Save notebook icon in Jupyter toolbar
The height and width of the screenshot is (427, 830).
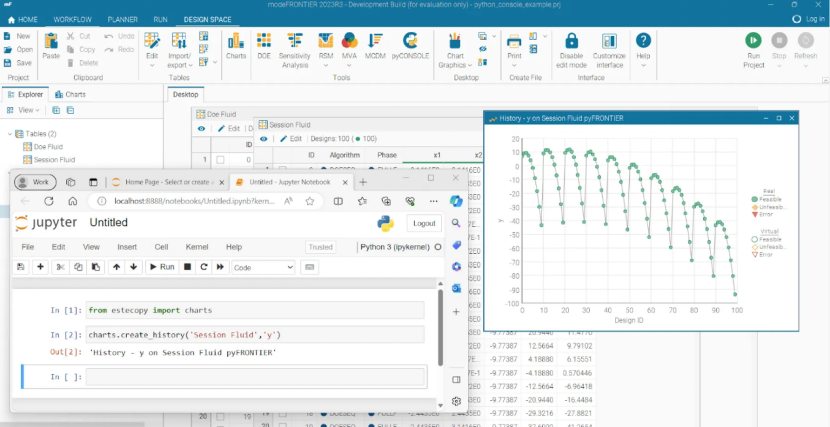(21, 267)
